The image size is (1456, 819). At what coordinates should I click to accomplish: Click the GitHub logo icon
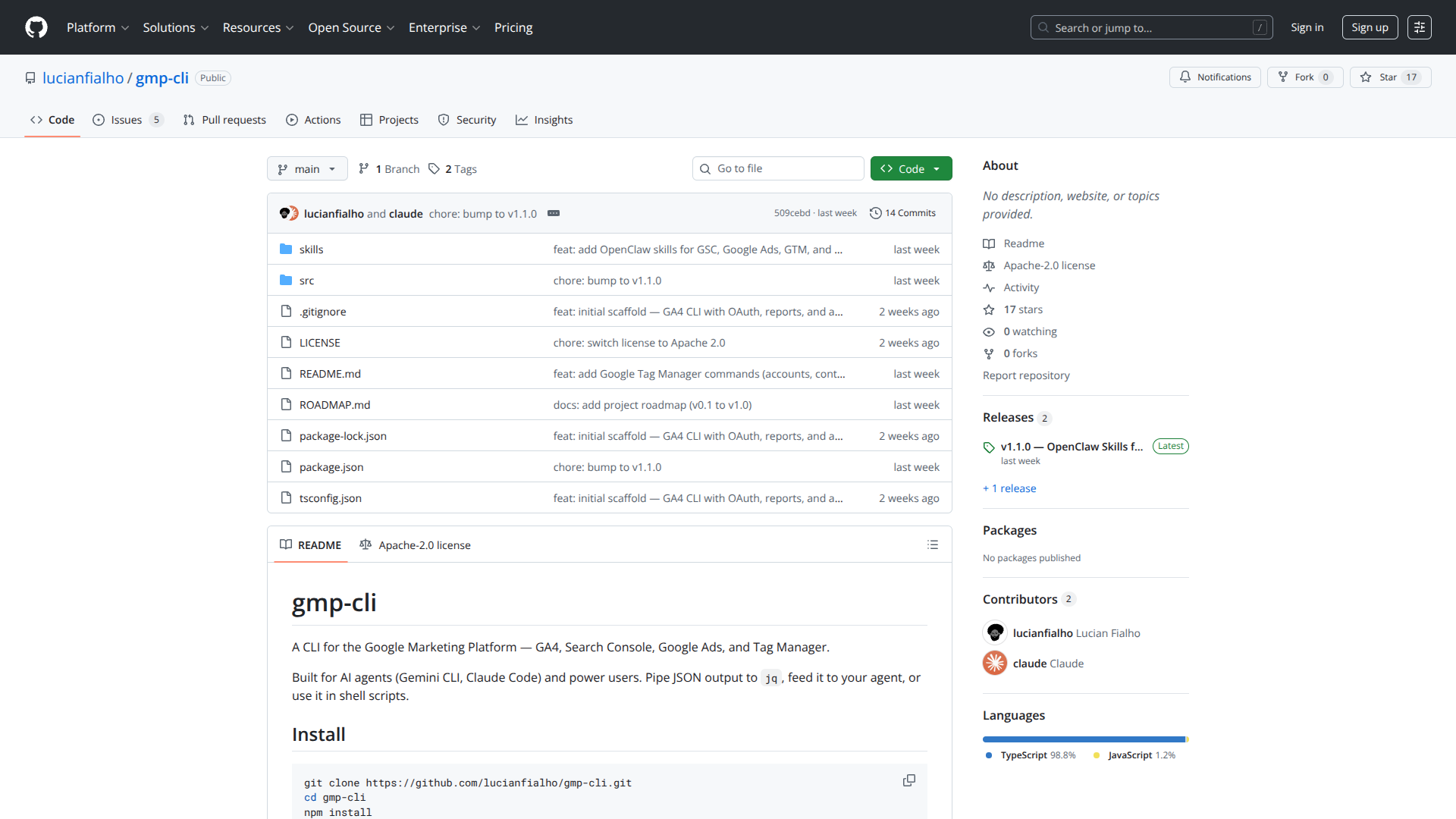pyautogui.click(x=36, y=27)
